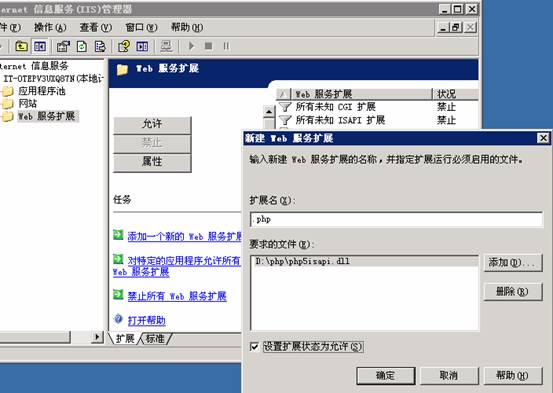Click the 扩展名 text field containing php
The image size is (553, 393).
(396, 219)
